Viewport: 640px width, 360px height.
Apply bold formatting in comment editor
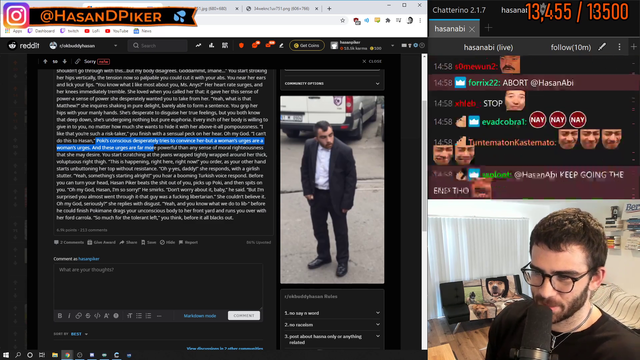click(60, 316)
